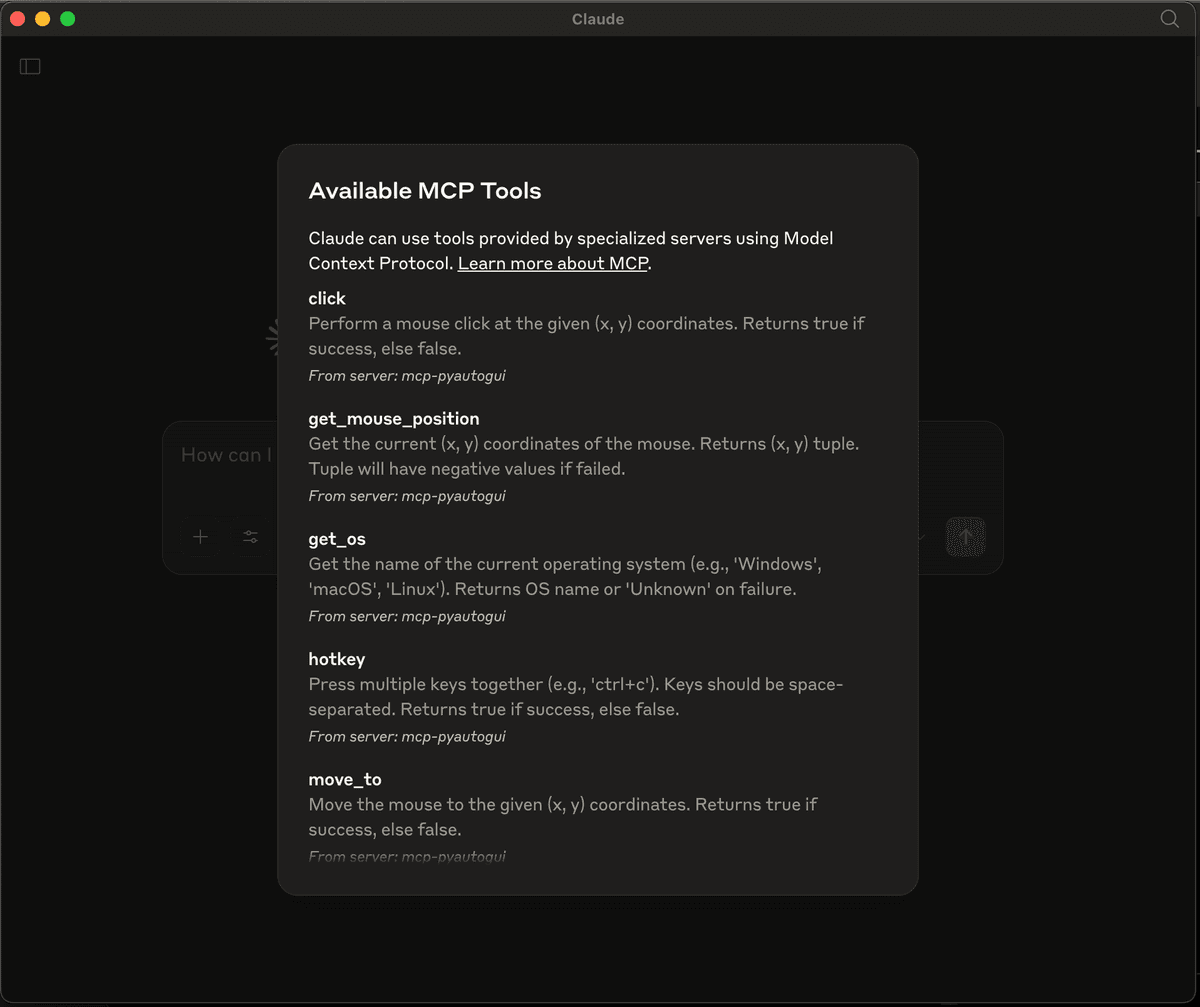Image resolution: width=1200 pixels, height=1007 pixels.
Task: Click the 'Move the mouse to the given' description
Action: [563, 817]
